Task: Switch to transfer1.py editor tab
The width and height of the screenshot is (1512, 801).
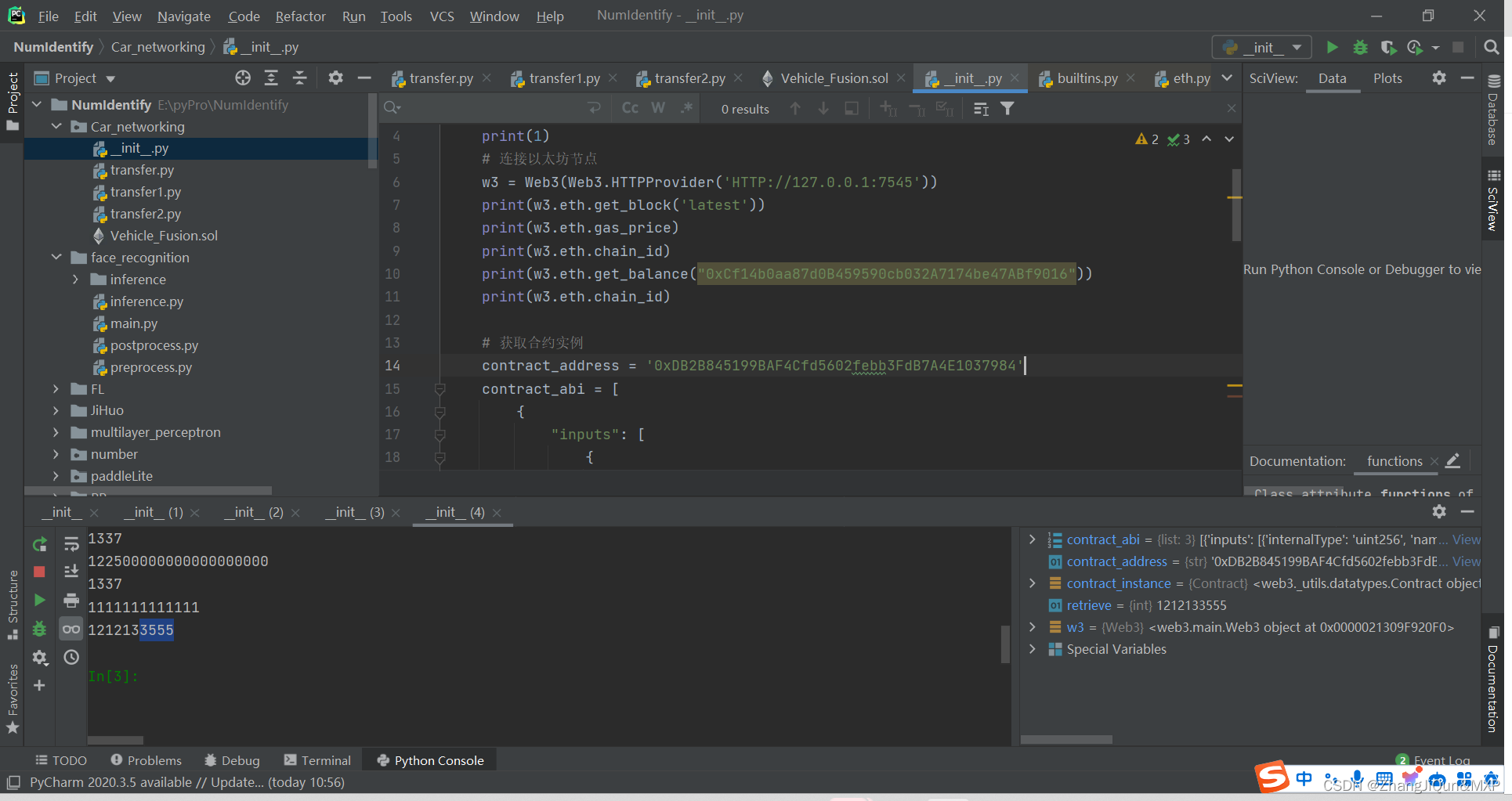Action: coord(564,78)
